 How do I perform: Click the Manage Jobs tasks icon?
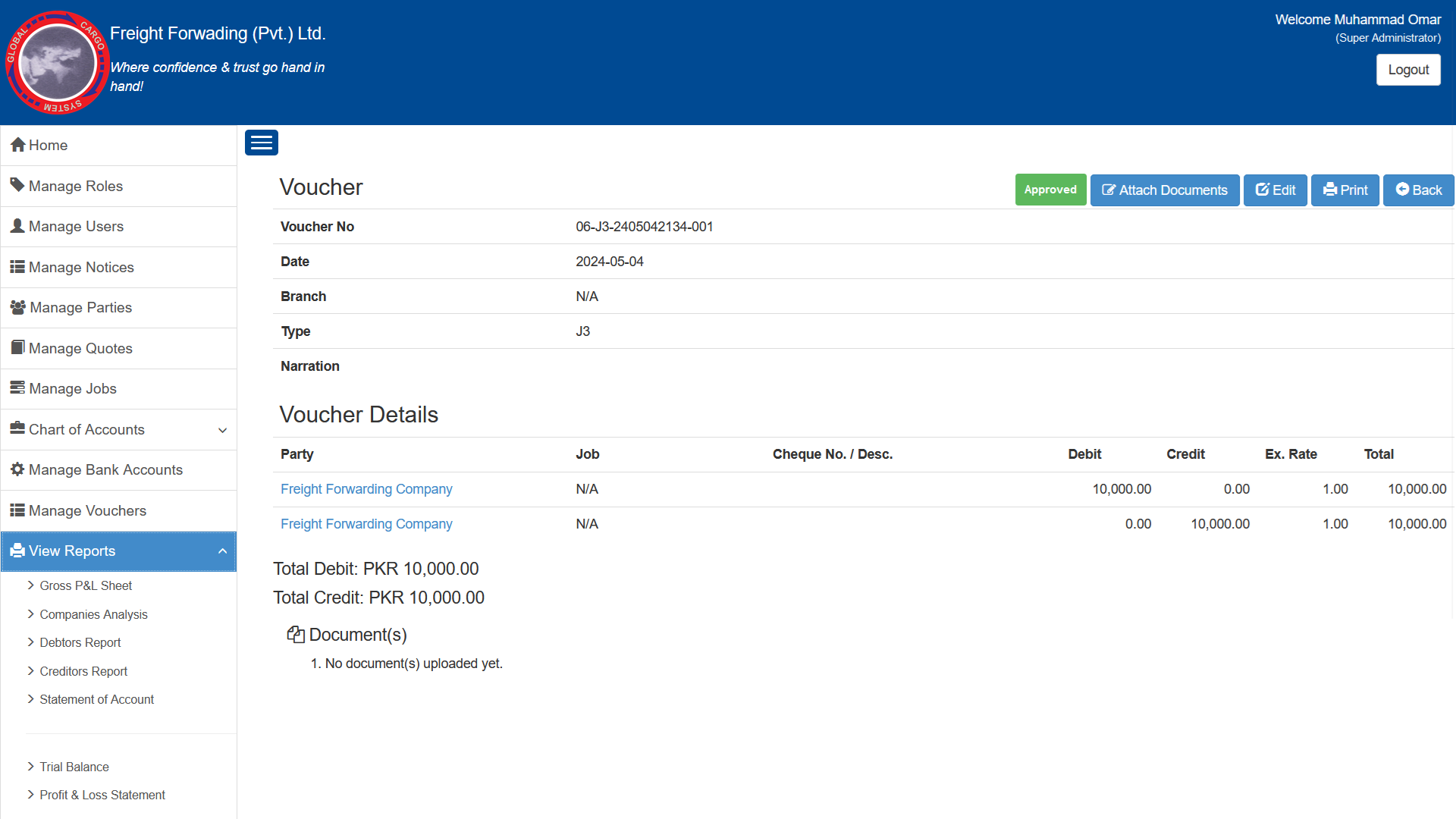pos(17,388)
